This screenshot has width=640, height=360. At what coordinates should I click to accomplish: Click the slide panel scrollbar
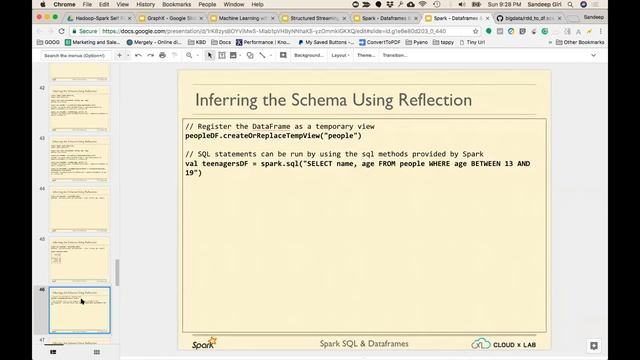[x=118, y=273]
